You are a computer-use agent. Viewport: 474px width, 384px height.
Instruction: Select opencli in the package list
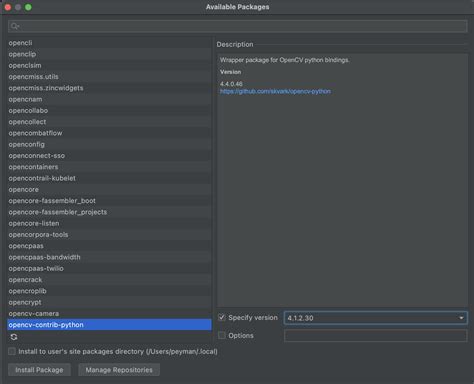pos(109,43)
